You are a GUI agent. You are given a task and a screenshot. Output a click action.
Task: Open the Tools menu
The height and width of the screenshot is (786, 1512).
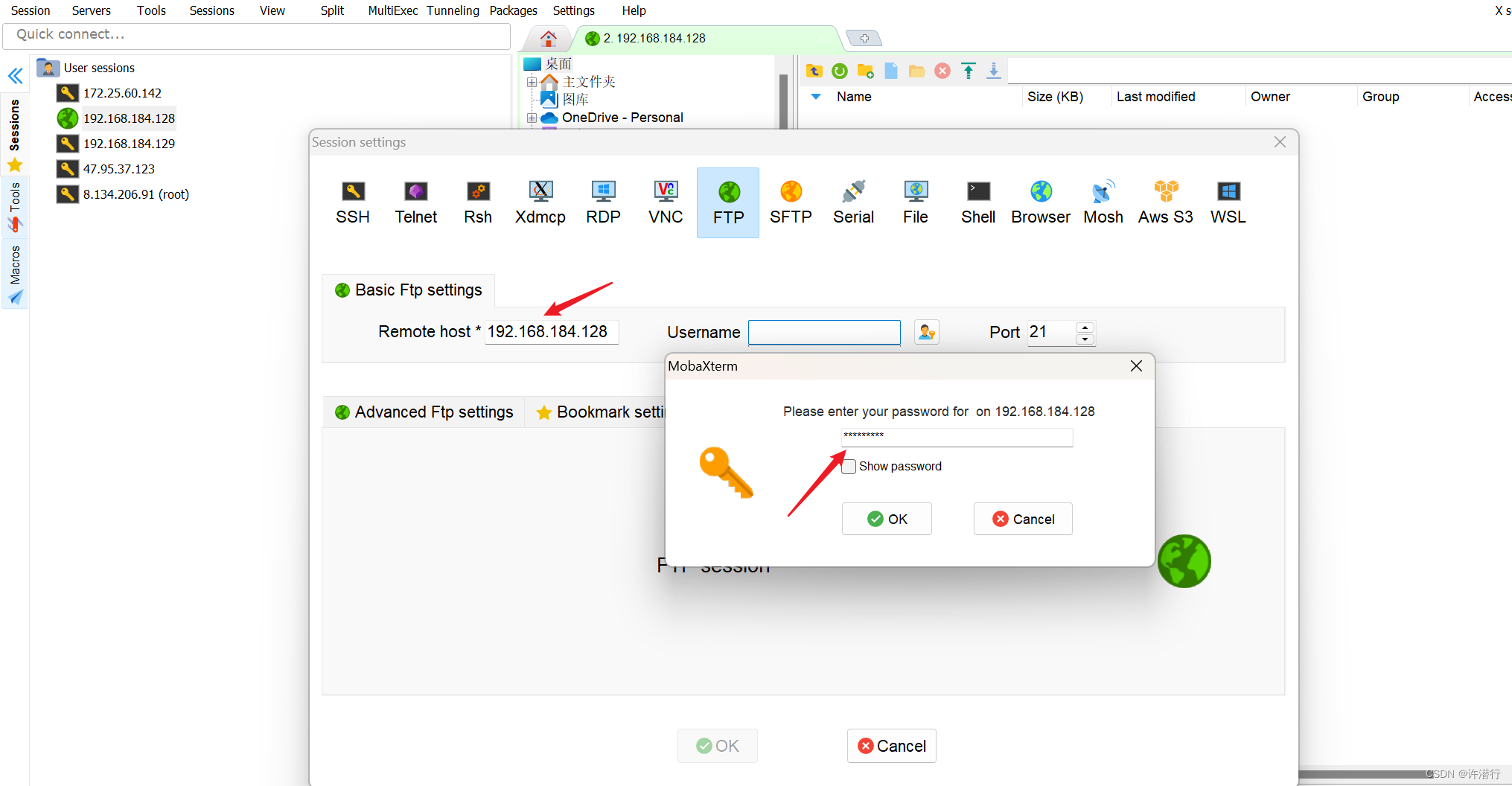[151, 10]
